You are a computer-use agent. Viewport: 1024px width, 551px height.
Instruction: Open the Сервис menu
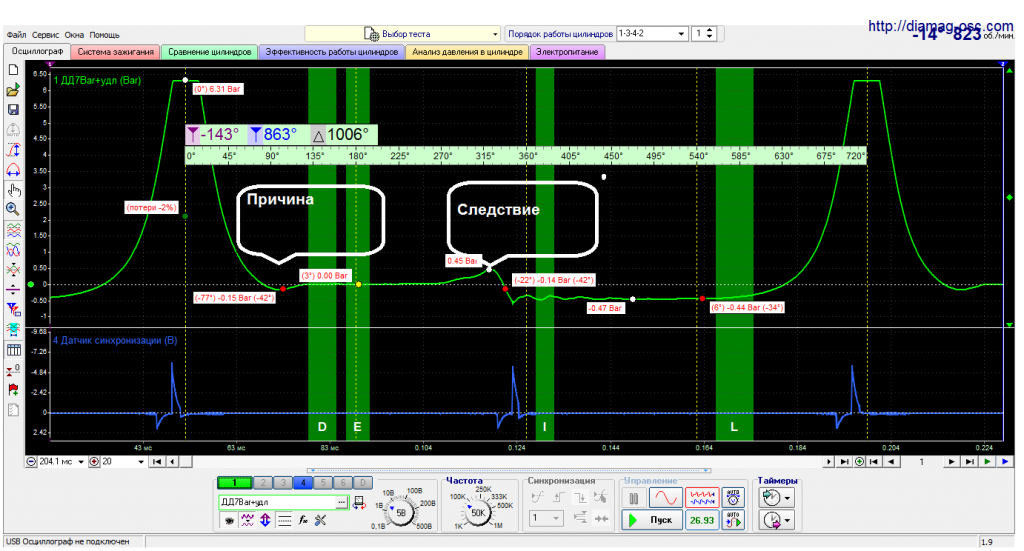(46, 35)
